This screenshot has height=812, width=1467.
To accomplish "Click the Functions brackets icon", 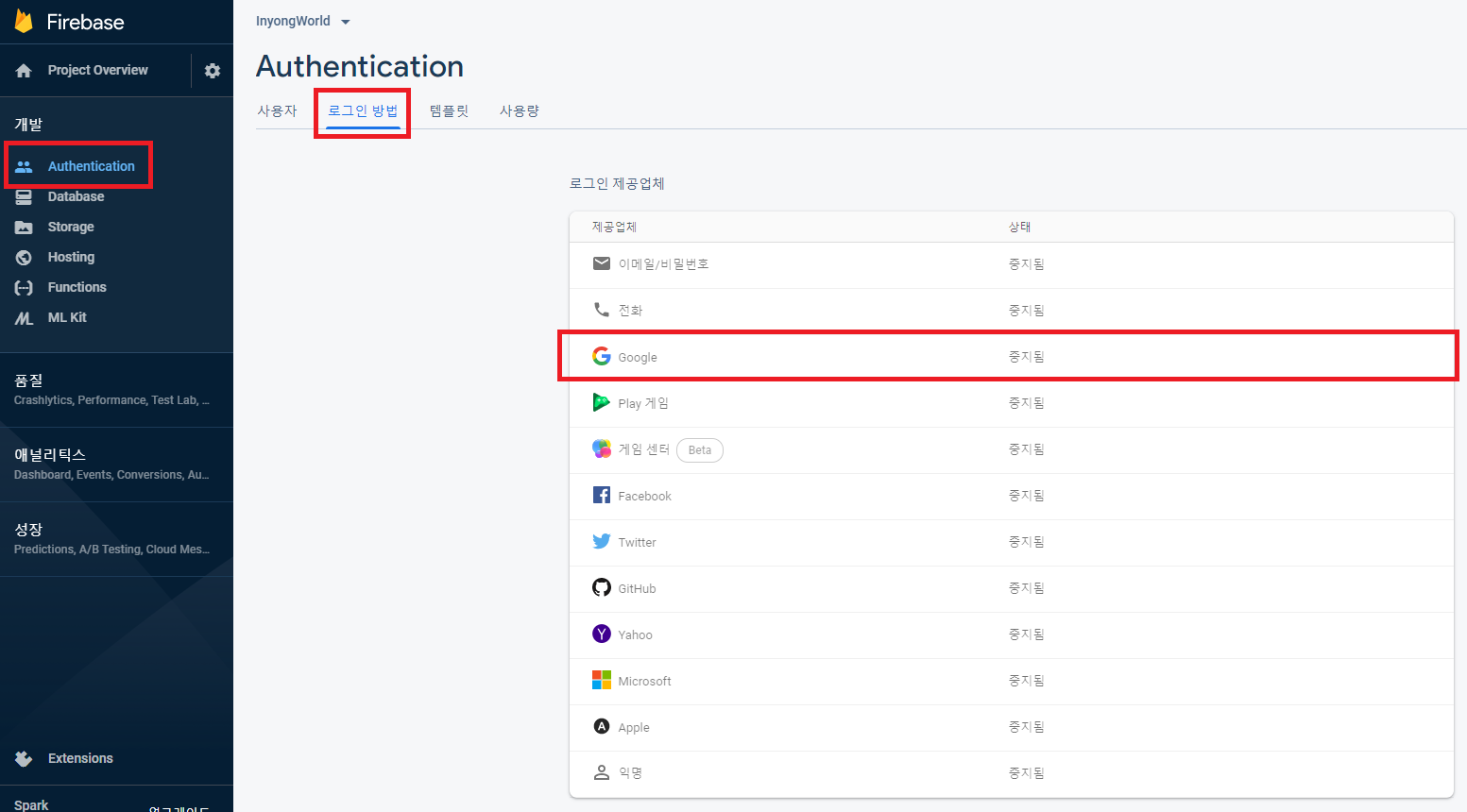I will point(24,287).
